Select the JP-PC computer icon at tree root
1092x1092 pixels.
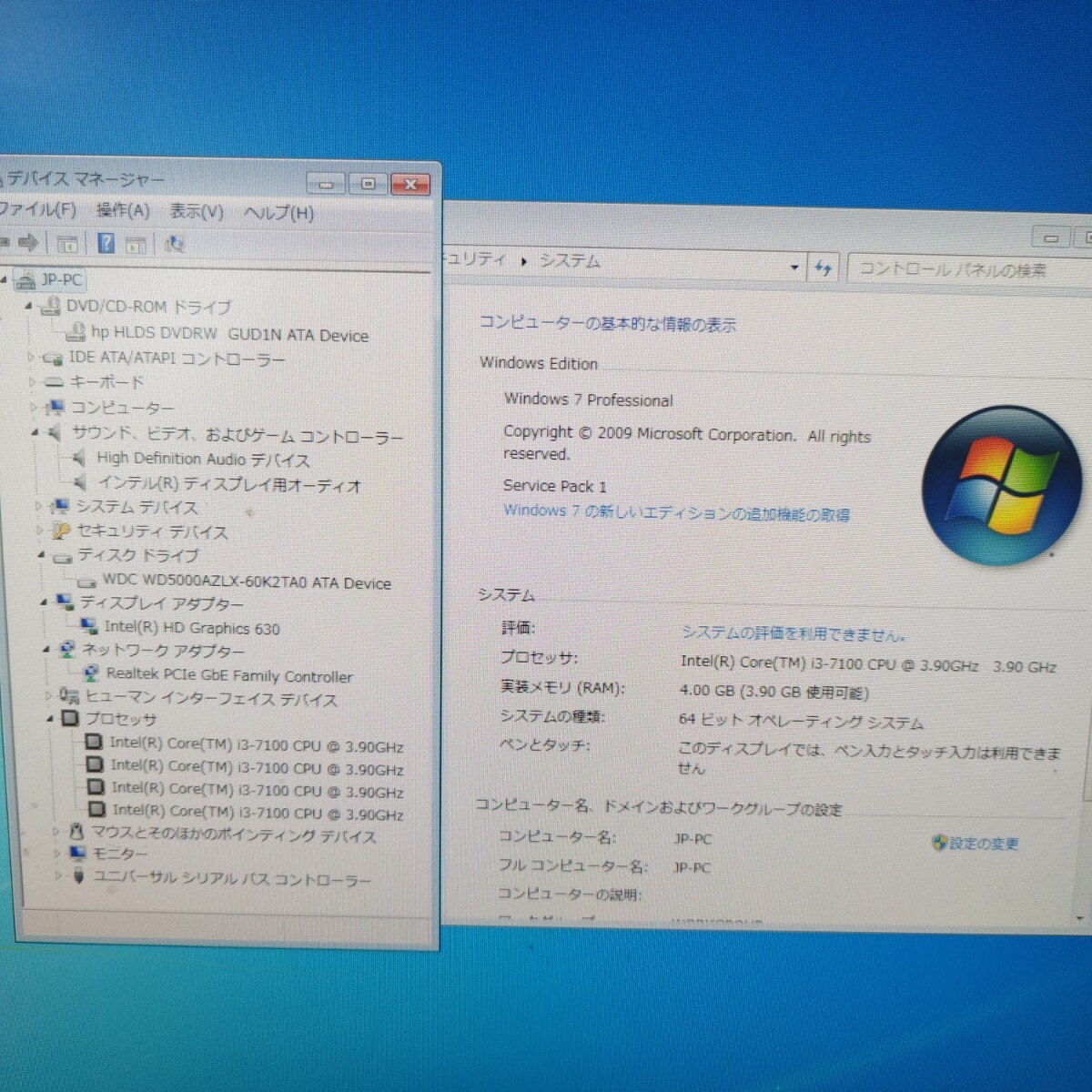pyautogui.click(x=26, y=280)
